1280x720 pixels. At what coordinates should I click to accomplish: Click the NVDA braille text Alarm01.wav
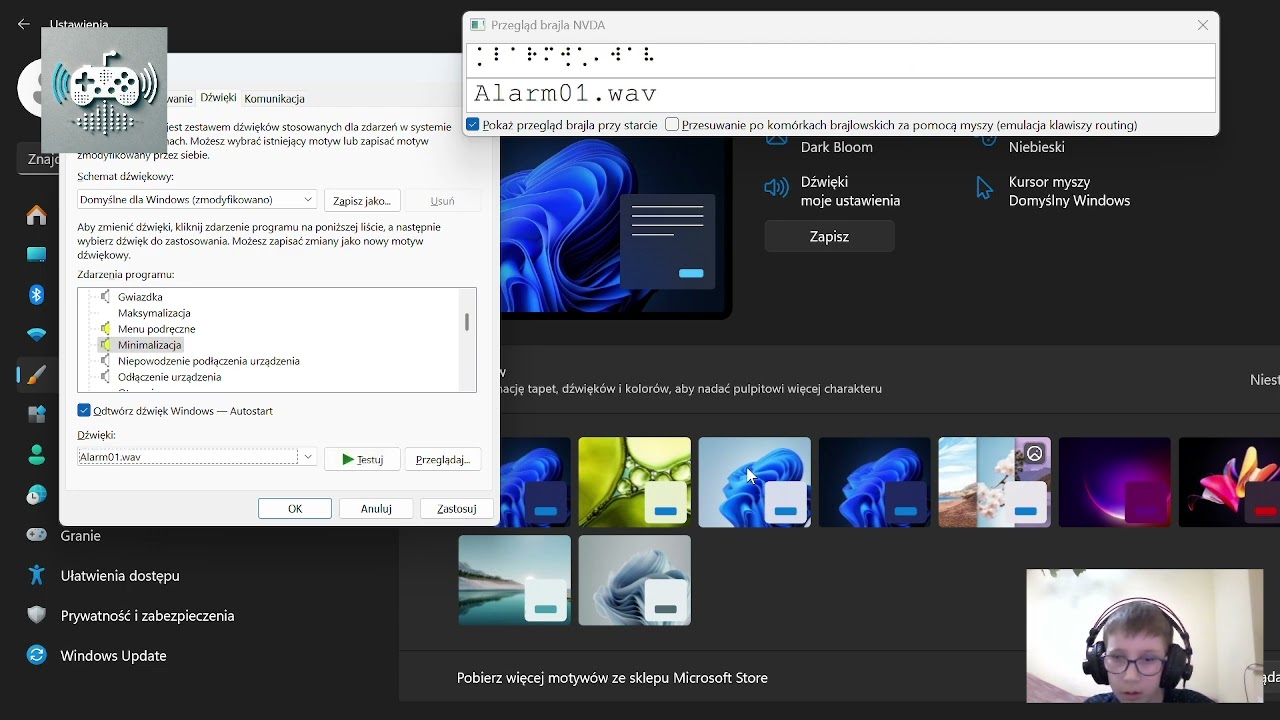pyautogui.click(x=566, y=94)
